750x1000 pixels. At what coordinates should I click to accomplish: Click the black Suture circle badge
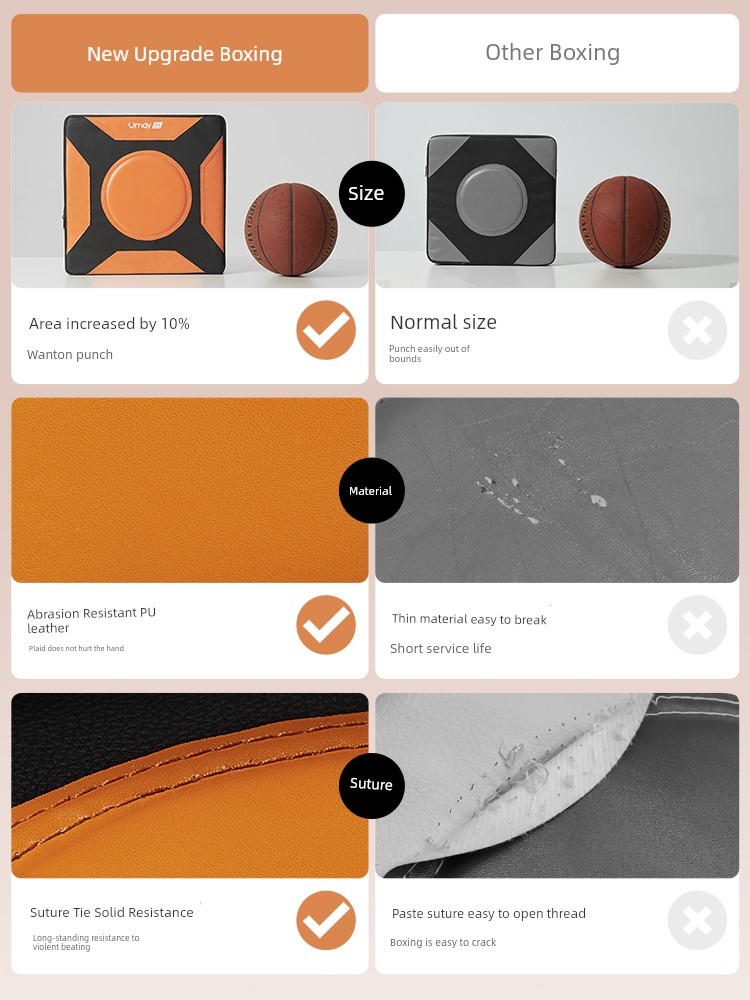[371, 785]
